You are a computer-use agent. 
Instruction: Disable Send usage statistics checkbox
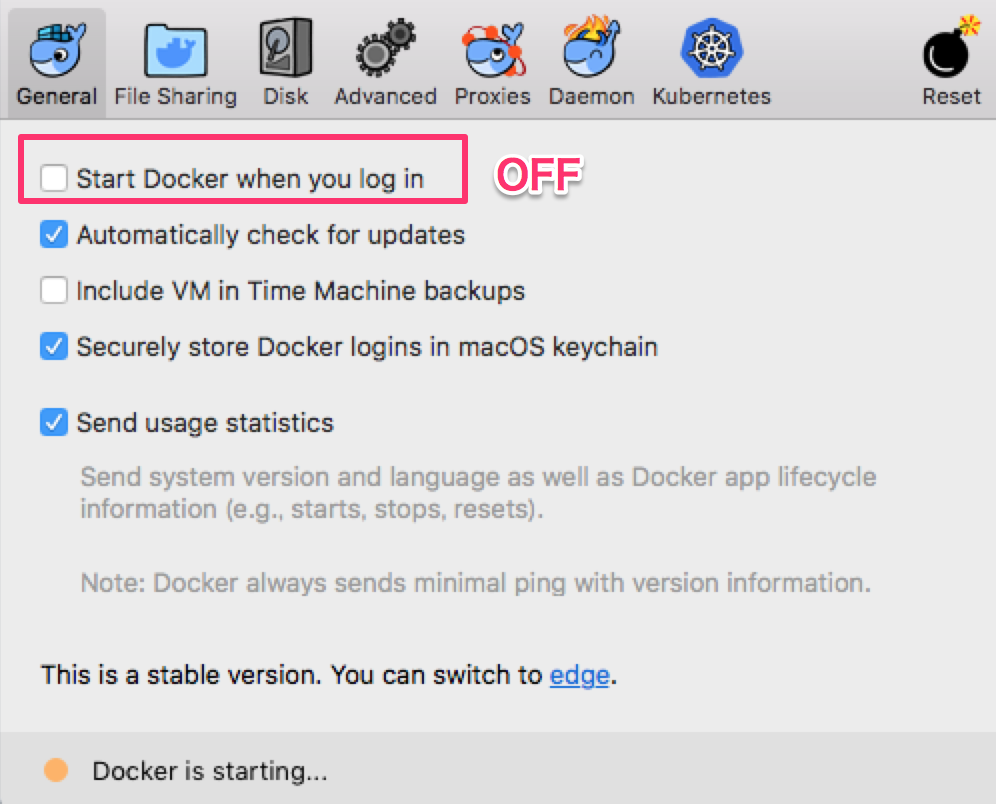coord(54,422)
